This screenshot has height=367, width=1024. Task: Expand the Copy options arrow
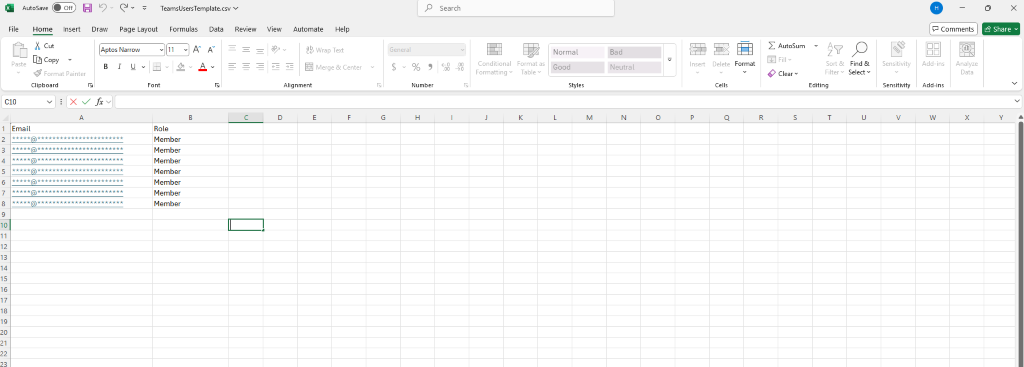70,59
